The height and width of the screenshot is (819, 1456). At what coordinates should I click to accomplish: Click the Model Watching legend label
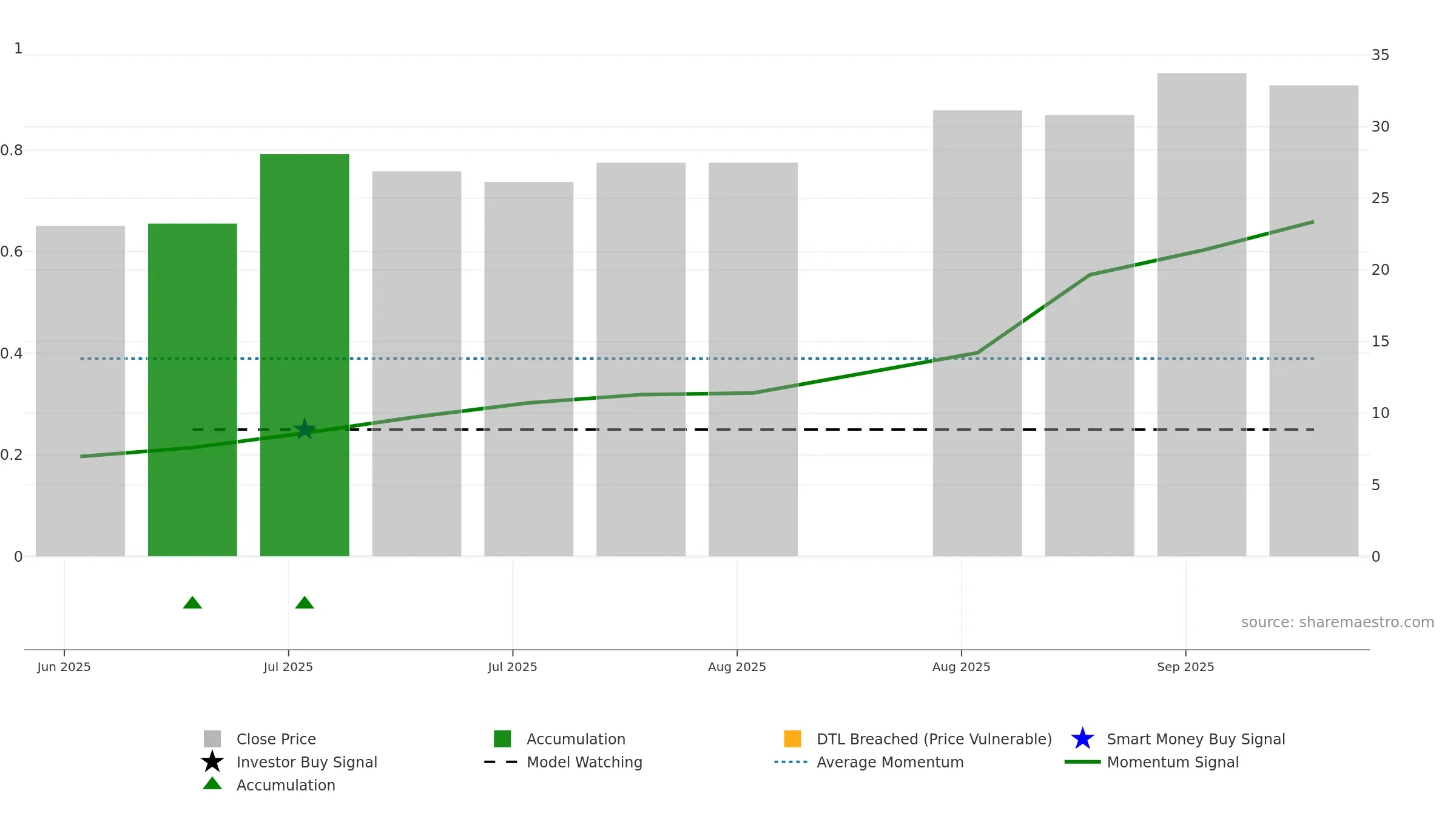pyautogui.click(x=584, y=762)
